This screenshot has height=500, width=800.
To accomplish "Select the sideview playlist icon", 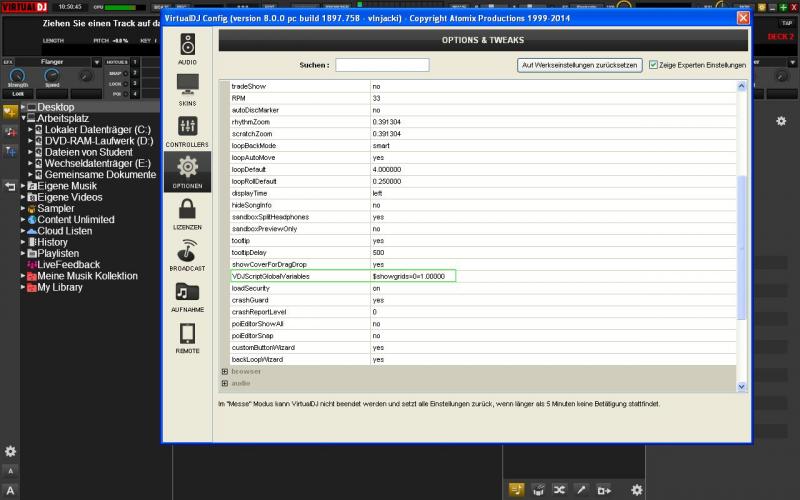I will (516, 490).
